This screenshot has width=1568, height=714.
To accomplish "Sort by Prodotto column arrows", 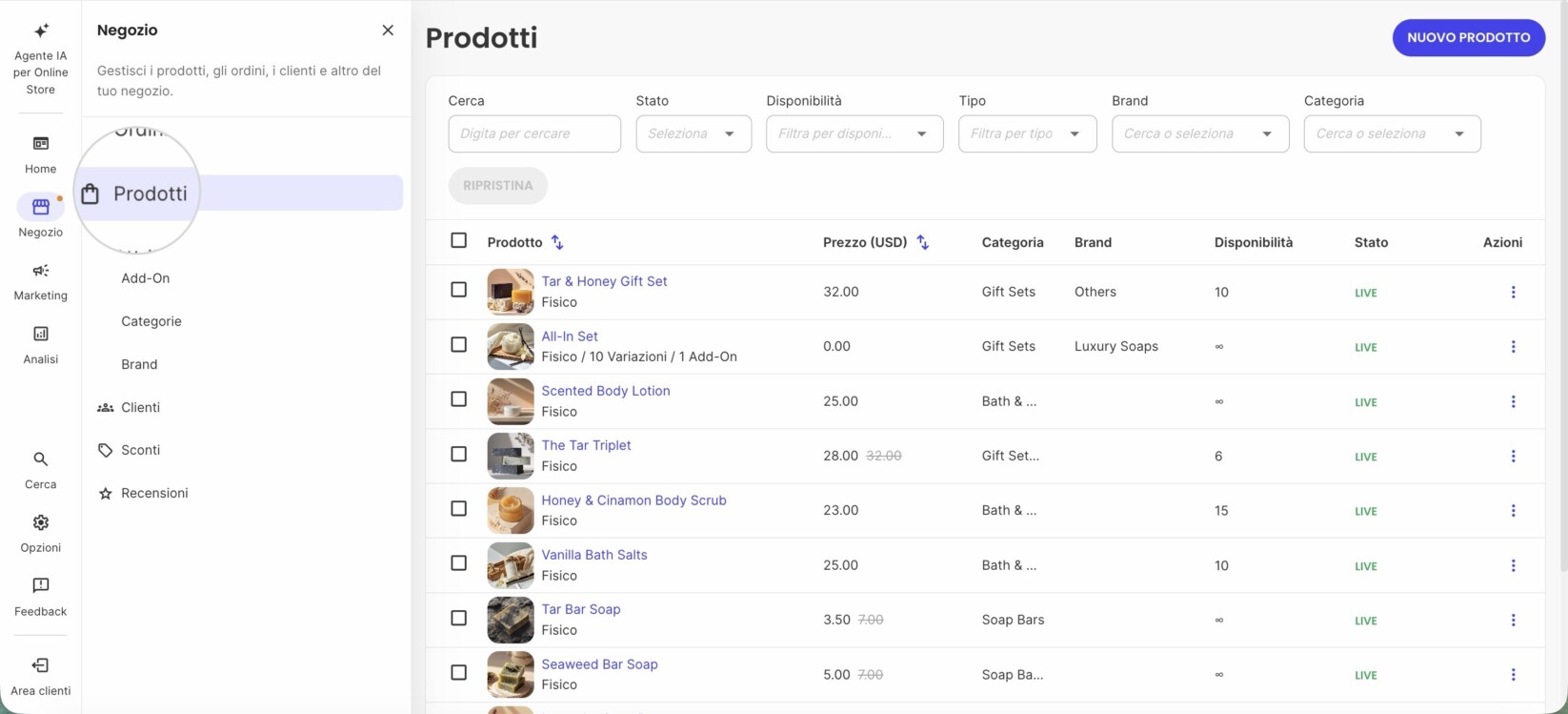I will [x=557, y=242].
